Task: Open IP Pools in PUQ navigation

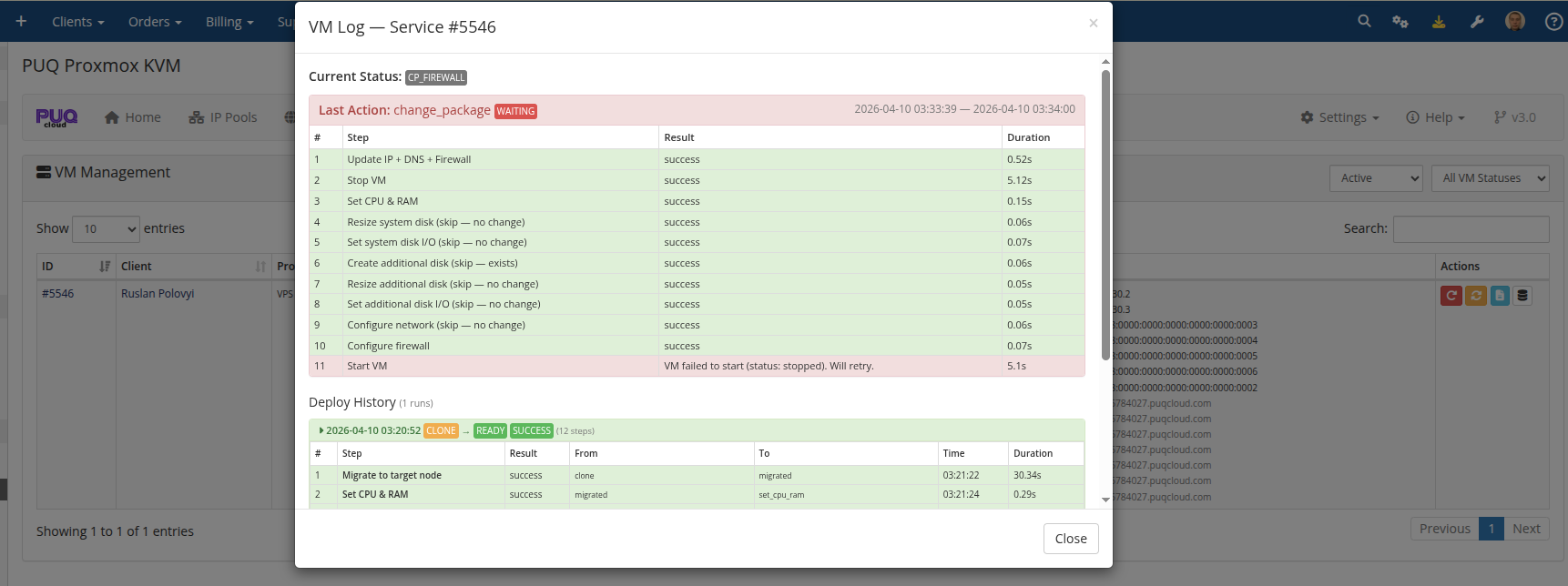Action: tap(223, 117)
